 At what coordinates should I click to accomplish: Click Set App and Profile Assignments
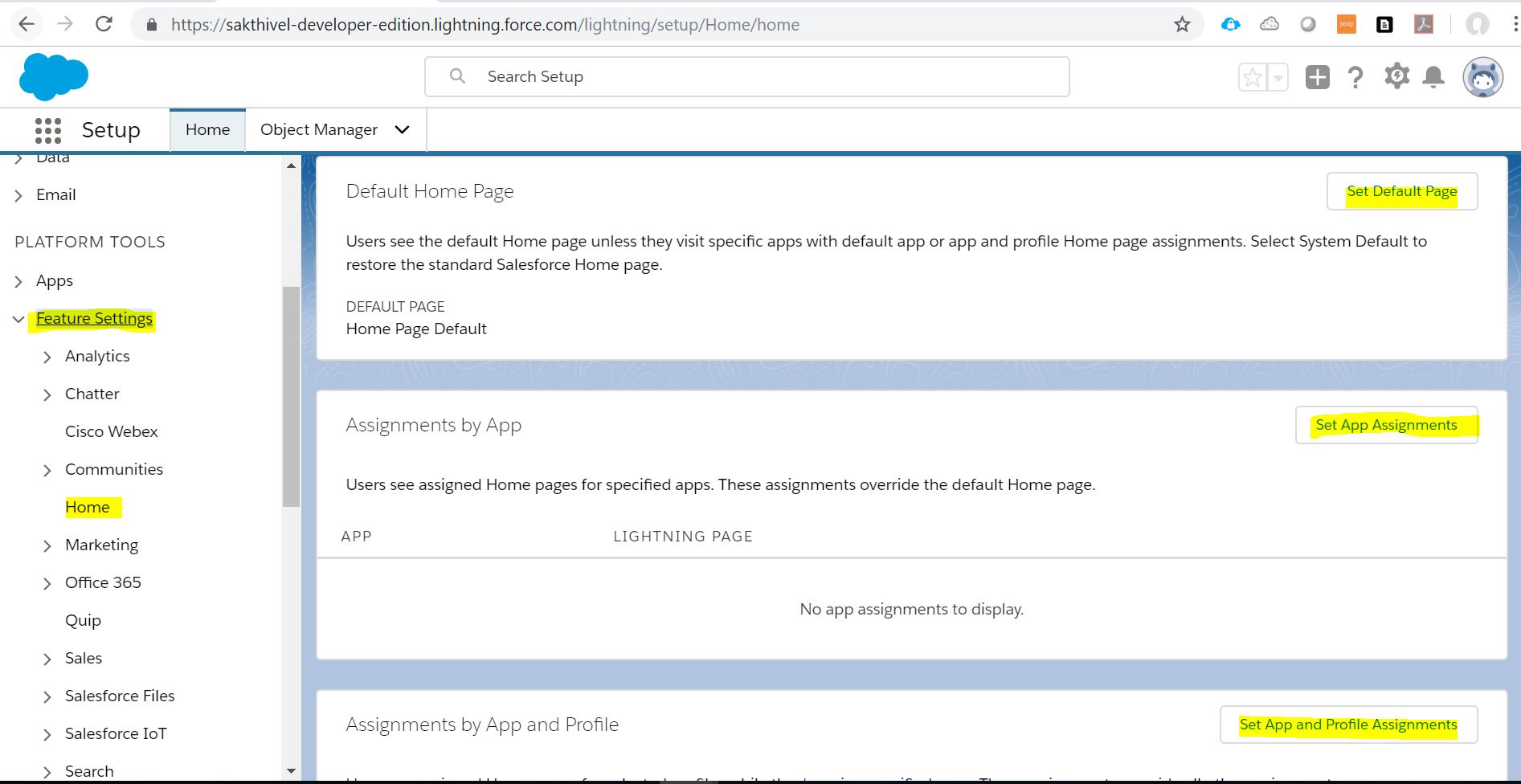[x=1347, y=724]
